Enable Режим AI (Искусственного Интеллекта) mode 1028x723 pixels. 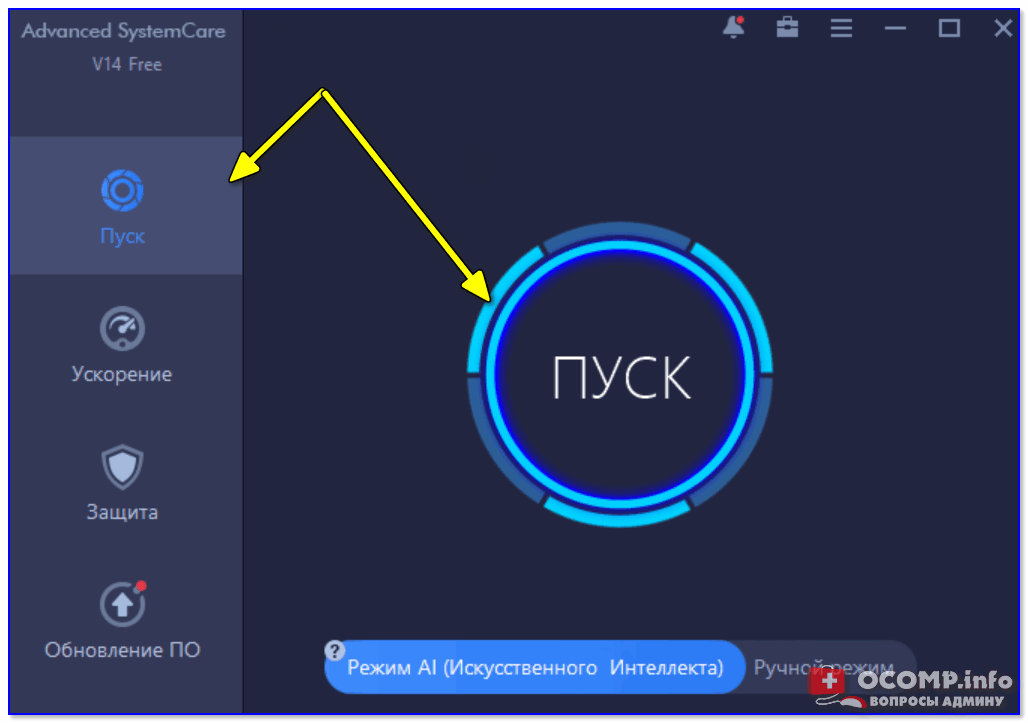535,667
